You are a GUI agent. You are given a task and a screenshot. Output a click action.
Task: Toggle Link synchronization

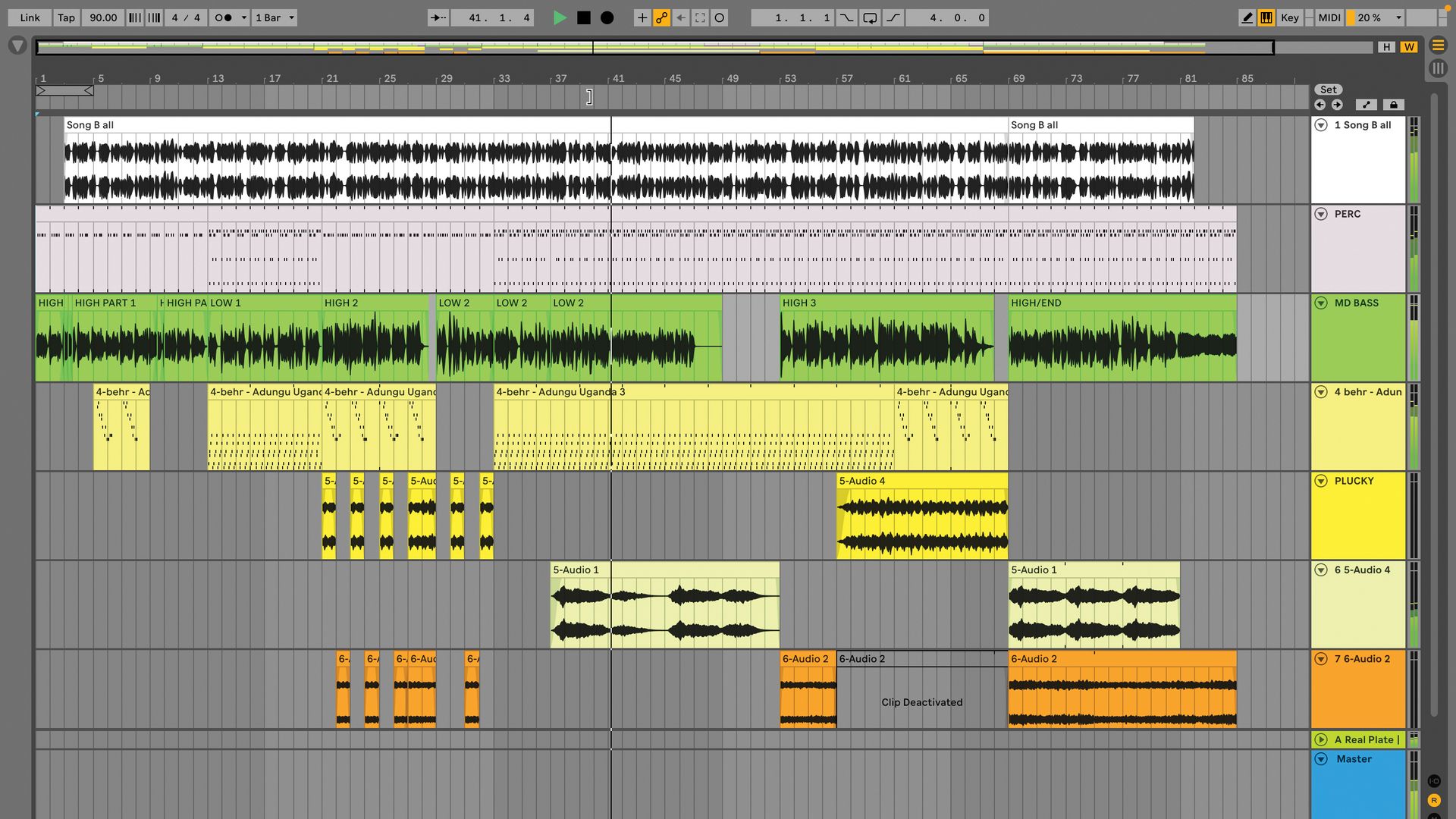[x=29, y=17]
